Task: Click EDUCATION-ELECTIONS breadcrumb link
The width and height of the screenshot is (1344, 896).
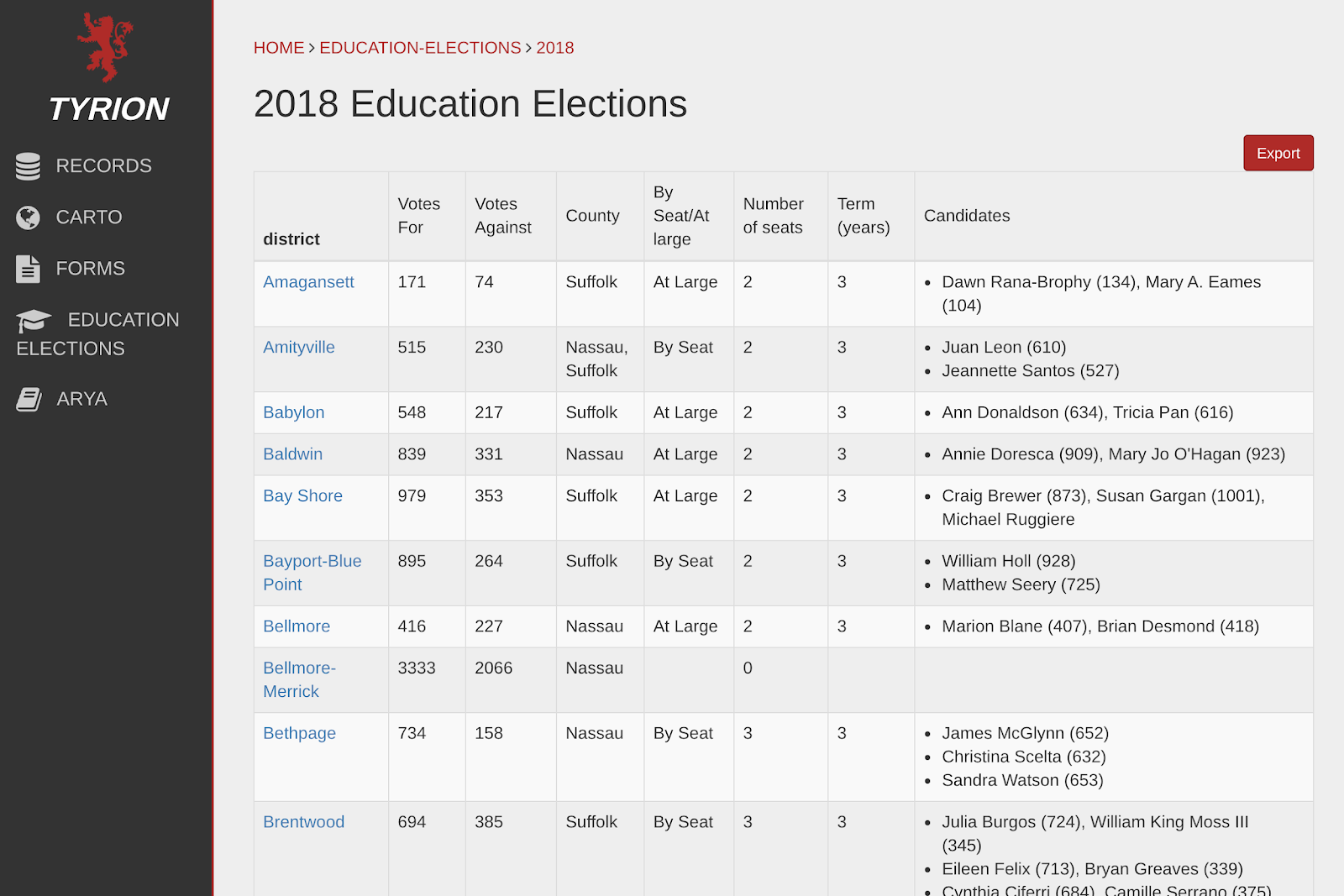Action: pos(420,48)
